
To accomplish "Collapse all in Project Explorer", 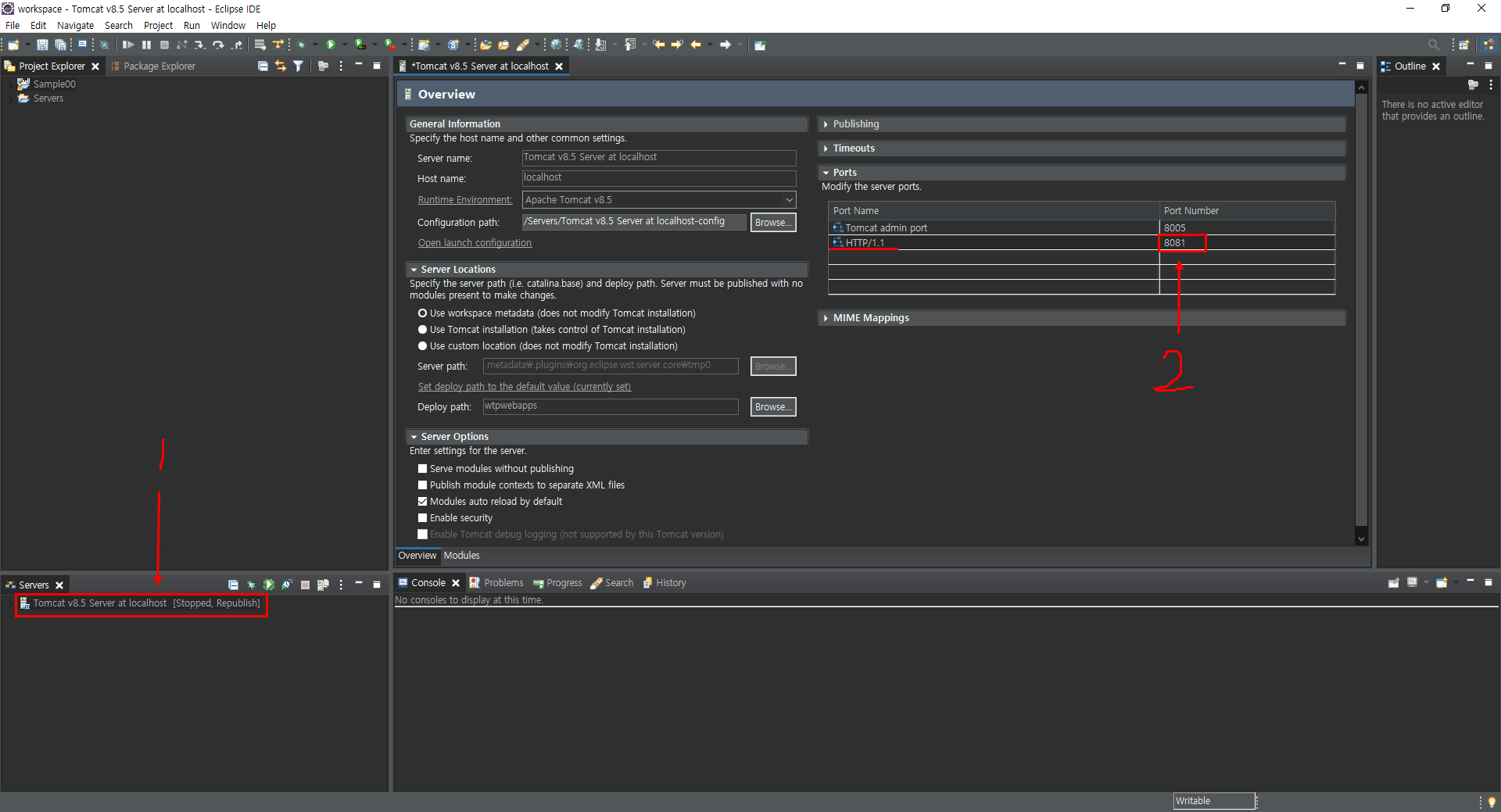I will pyautogui.click(x=263, y=66).
